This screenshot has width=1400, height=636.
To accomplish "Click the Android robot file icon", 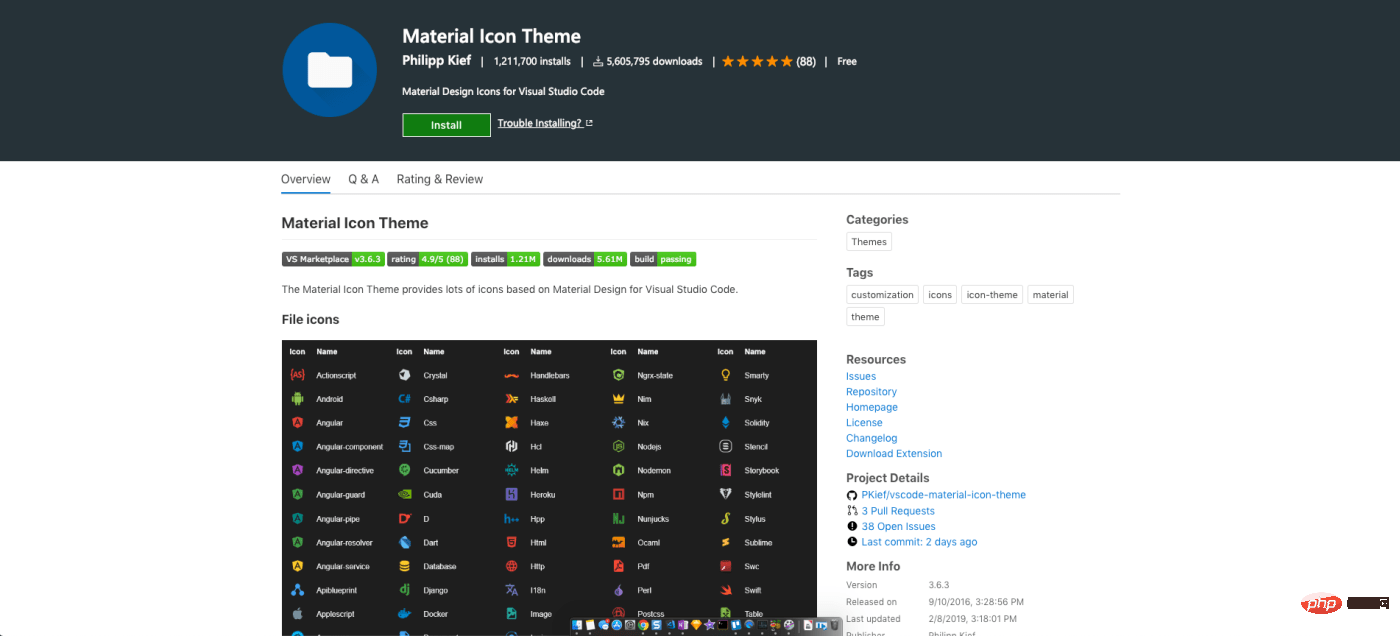I will (297, 399).
